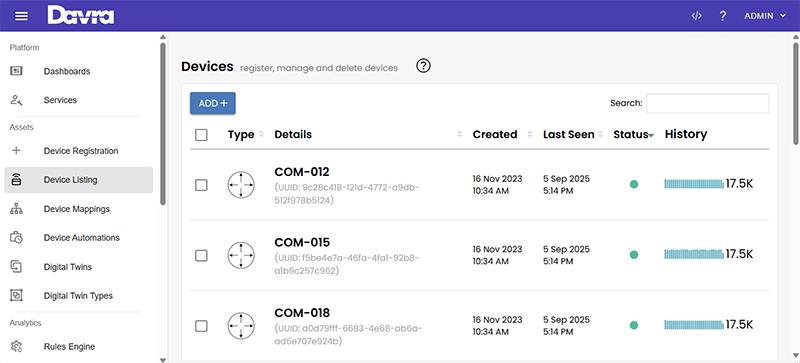
Task: Sort by the Status column
Action: [x=634, y=134]
